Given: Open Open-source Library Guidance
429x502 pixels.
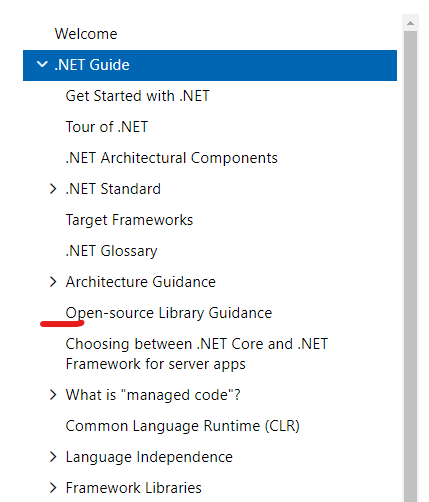Looking at the screenshot, I should pyautogui.click(x=169, y=313).
